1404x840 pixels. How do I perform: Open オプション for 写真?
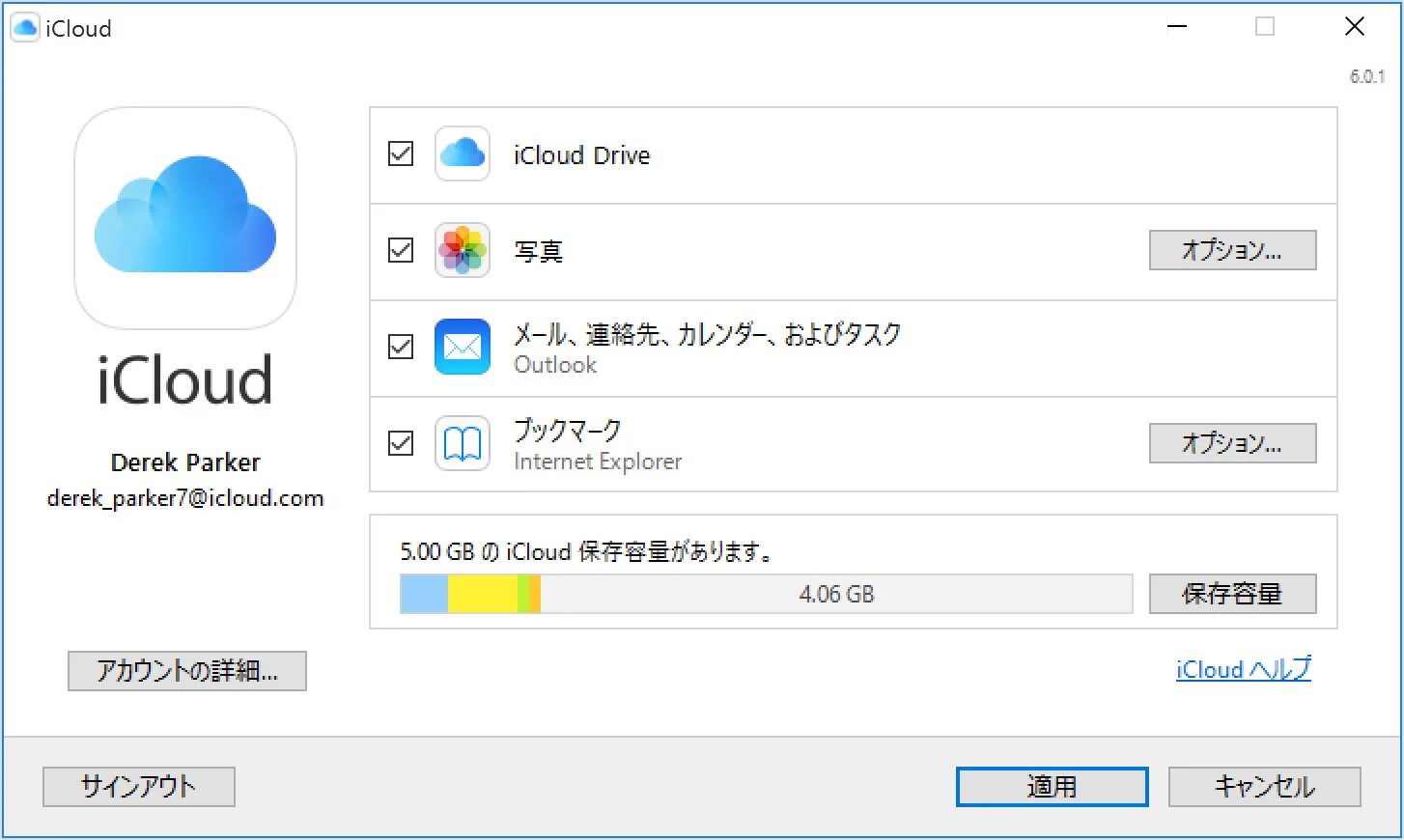[x=1232, y=250]
